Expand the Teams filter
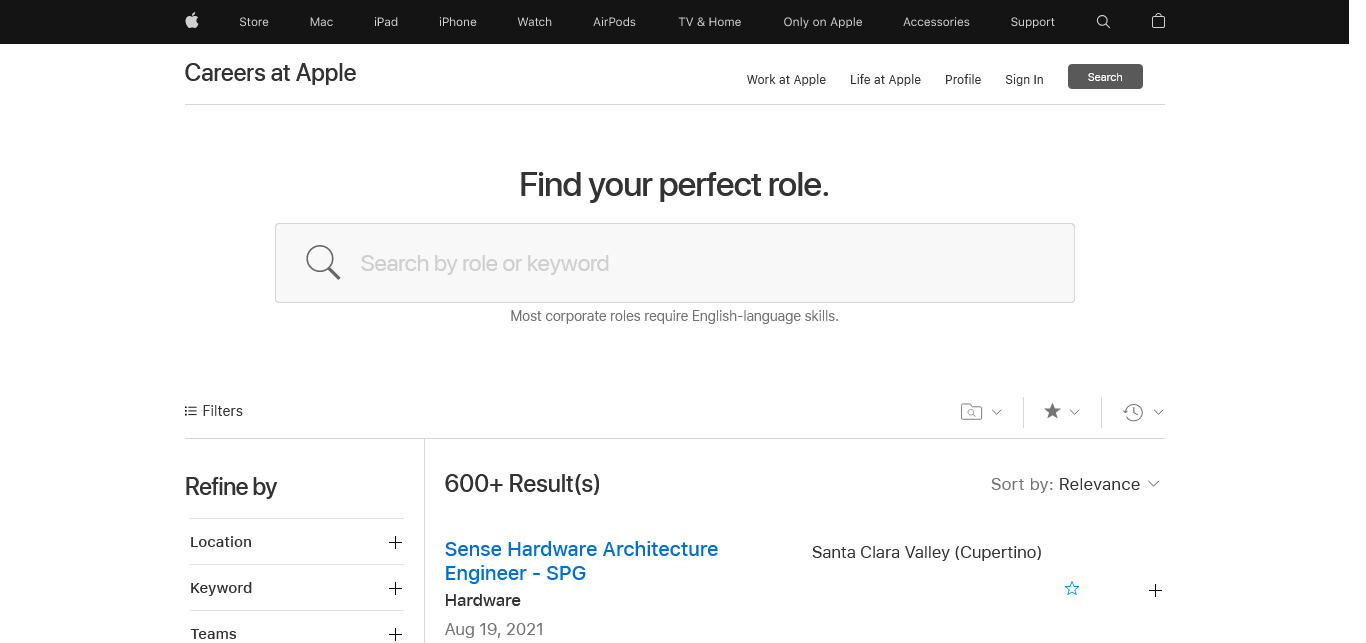This screenshot has height=643, width=1366. click(x=395, y=633)
